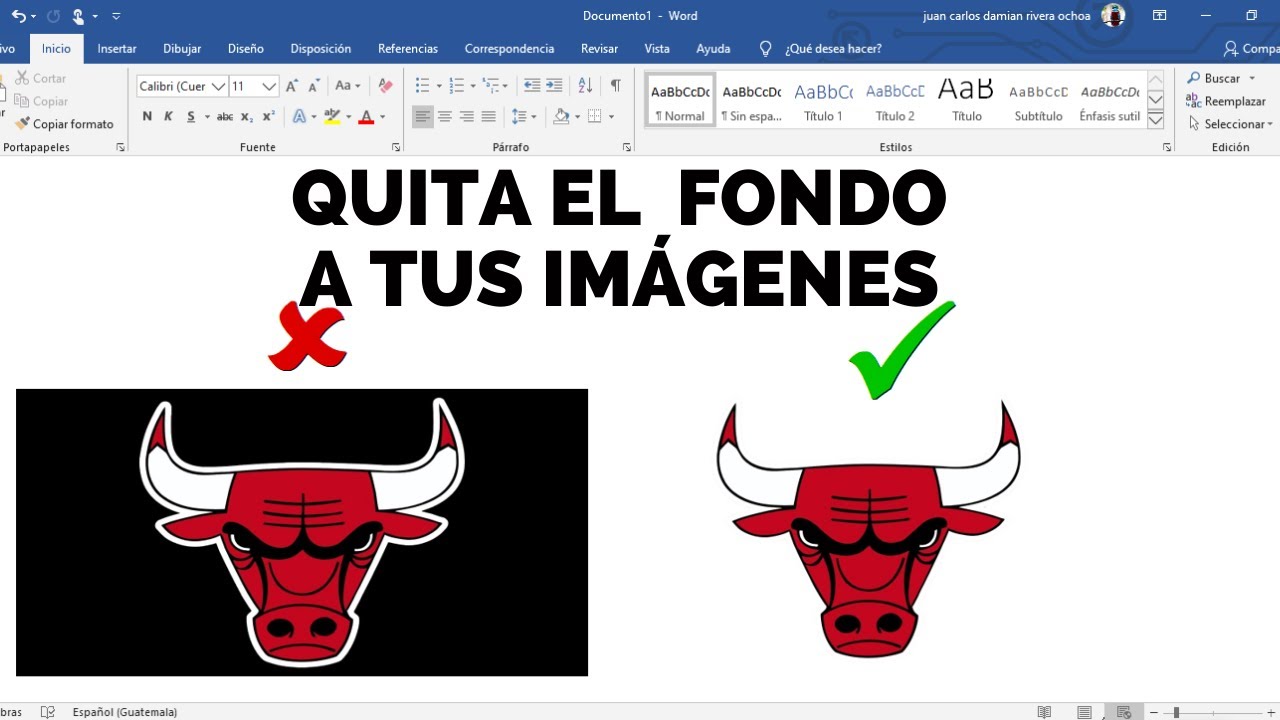Click the zoom slider in the status bar

click(1215, 712)
